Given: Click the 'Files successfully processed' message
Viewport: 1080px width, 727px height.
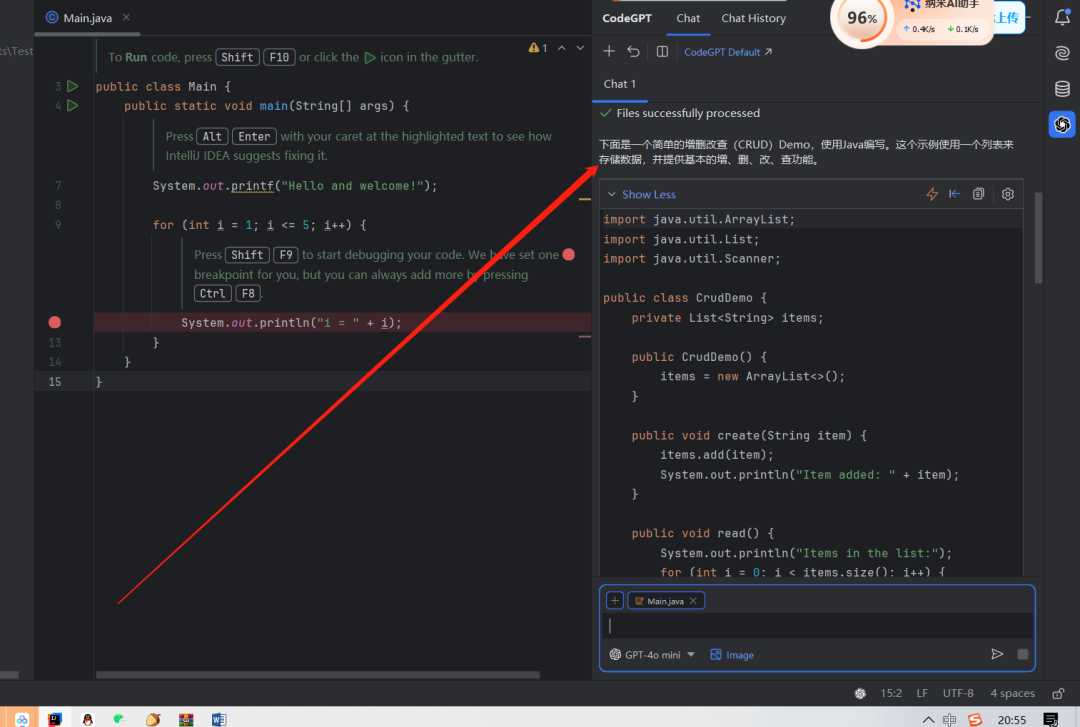Looking at the screenshot, I should pyautogui.click(x=687, y=113).
